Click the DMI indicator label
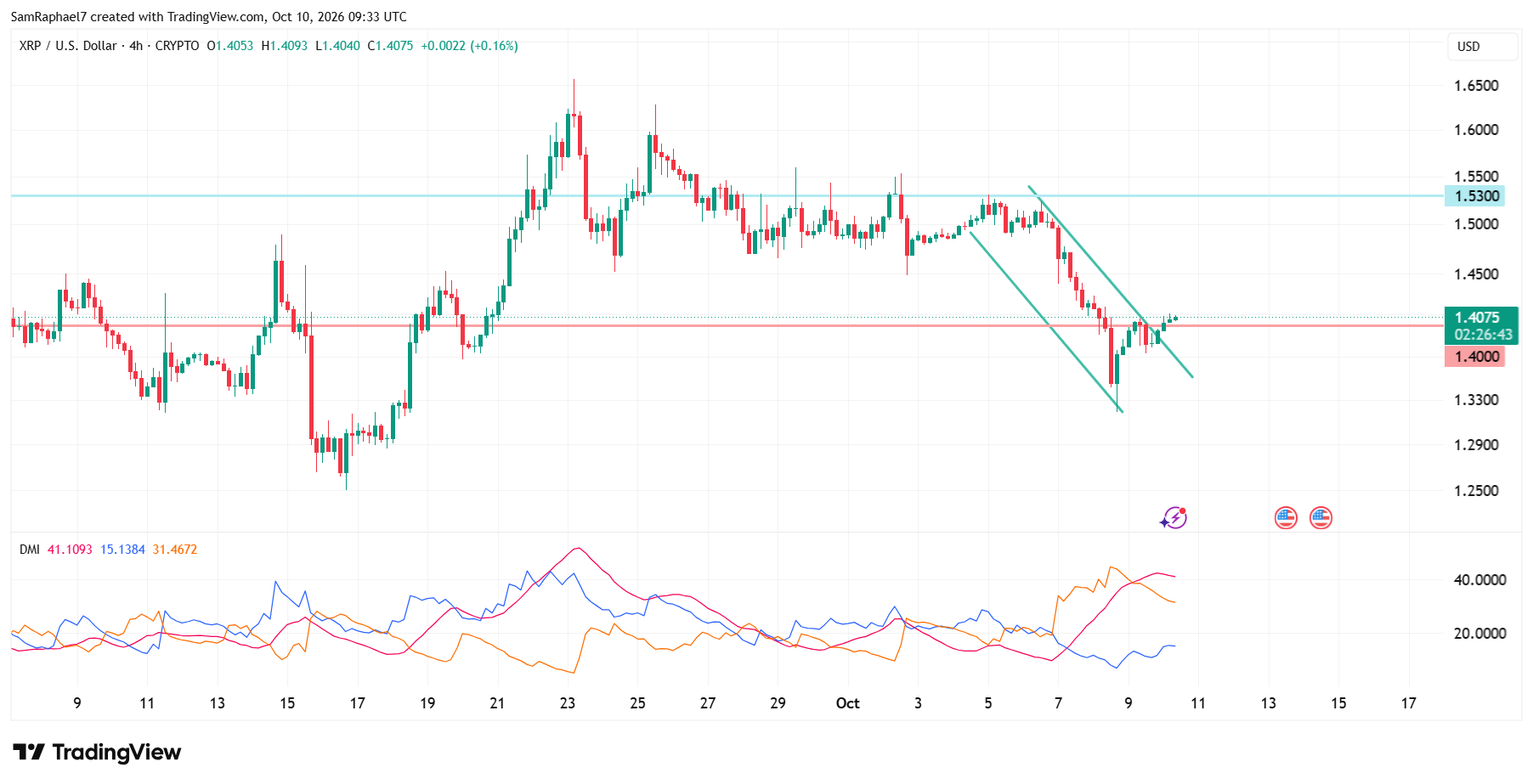The image size is (1533, 784). [30, 550]
